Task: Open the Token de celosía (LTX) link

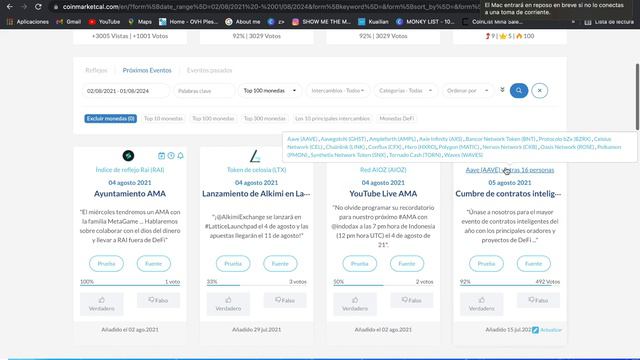Action: (257, 170)
